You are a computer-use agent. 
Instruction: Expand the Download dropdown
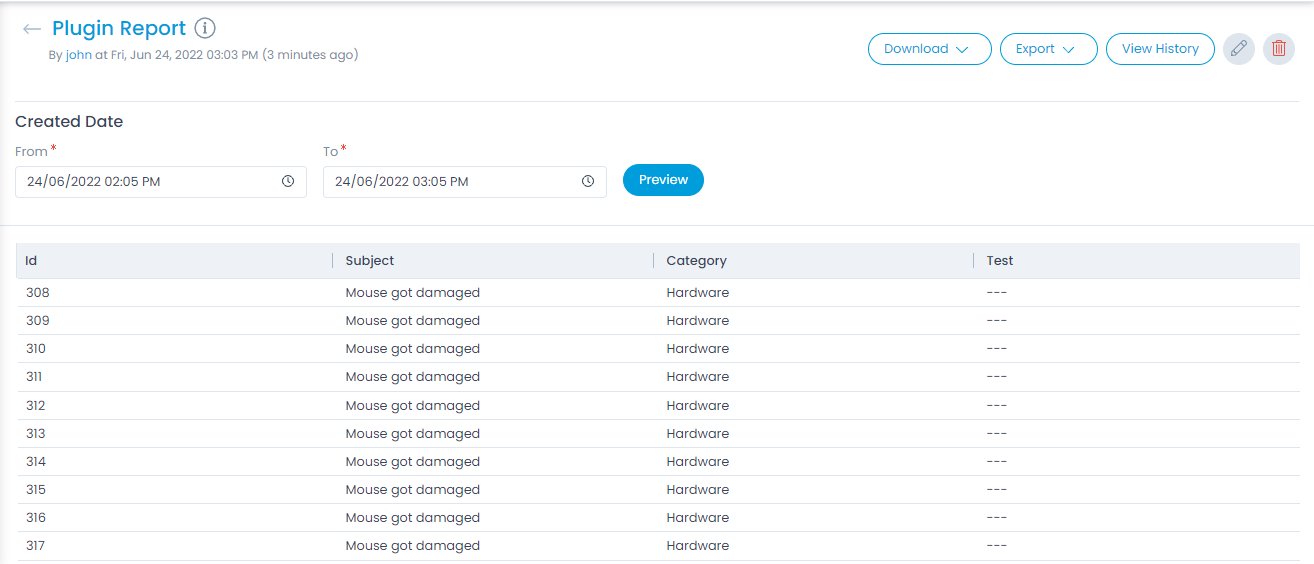tap(929, 49)
